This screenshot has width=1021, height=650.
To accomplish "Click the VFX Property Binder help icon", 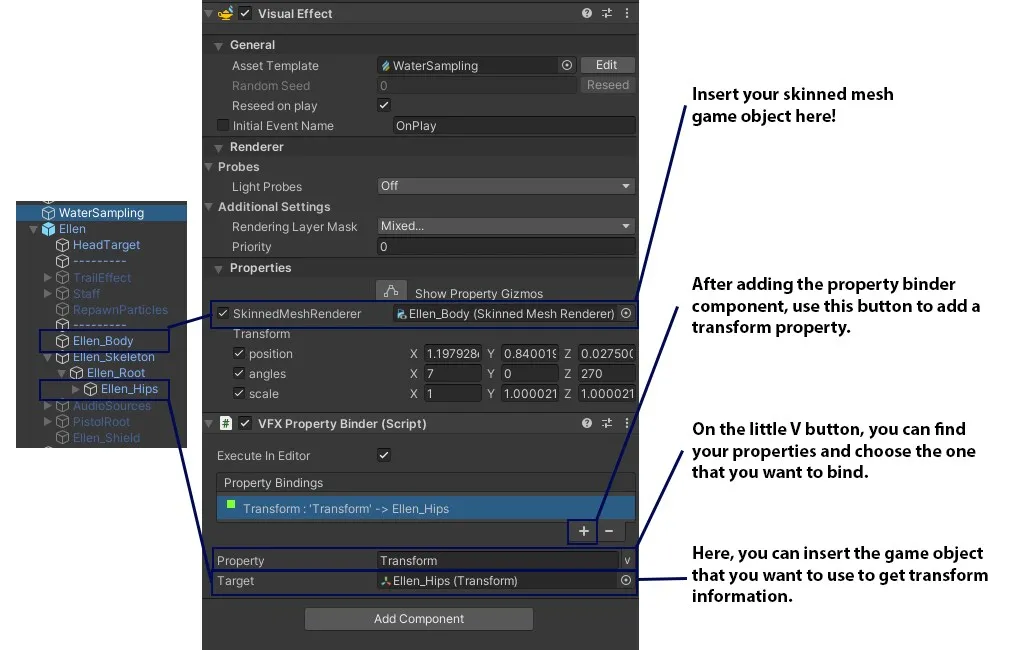I will coord(587,423).
